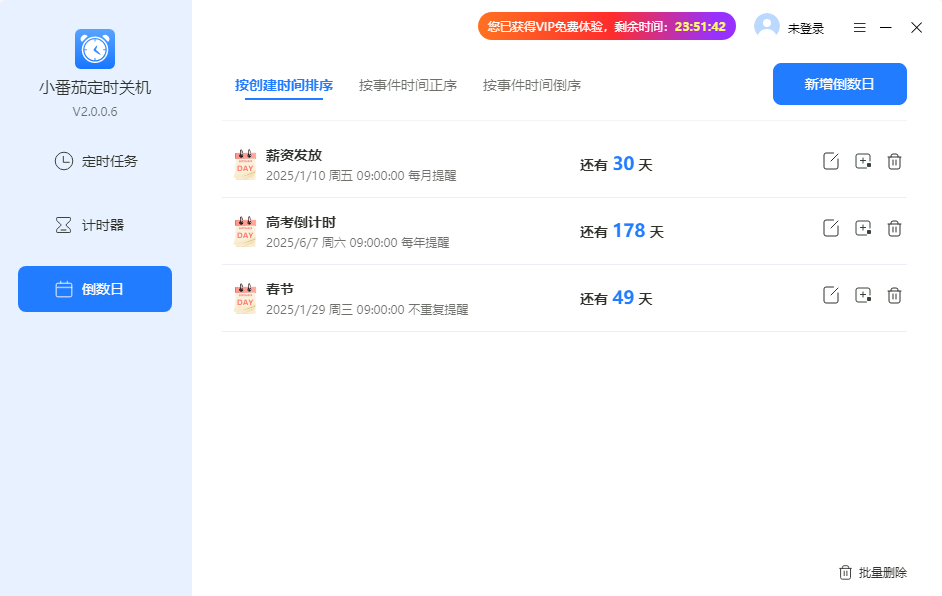This screenshot has width=942, height=596.
Task: Click the add-copy icon for 高考倒计时
Action: (x=863, y=228)
